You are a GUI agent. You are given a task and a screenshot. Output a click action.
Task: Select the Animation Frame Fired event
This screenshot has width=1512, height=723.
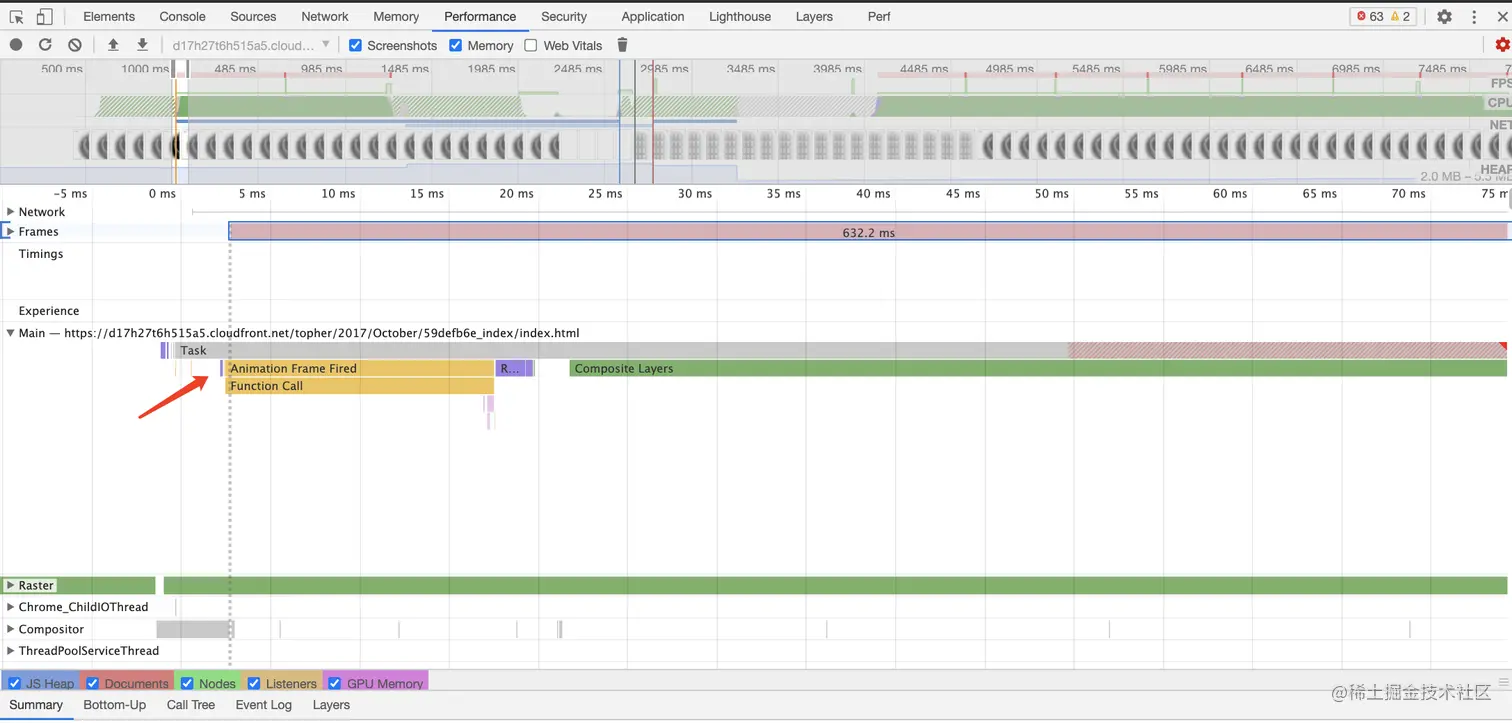[x=360, y=369]
